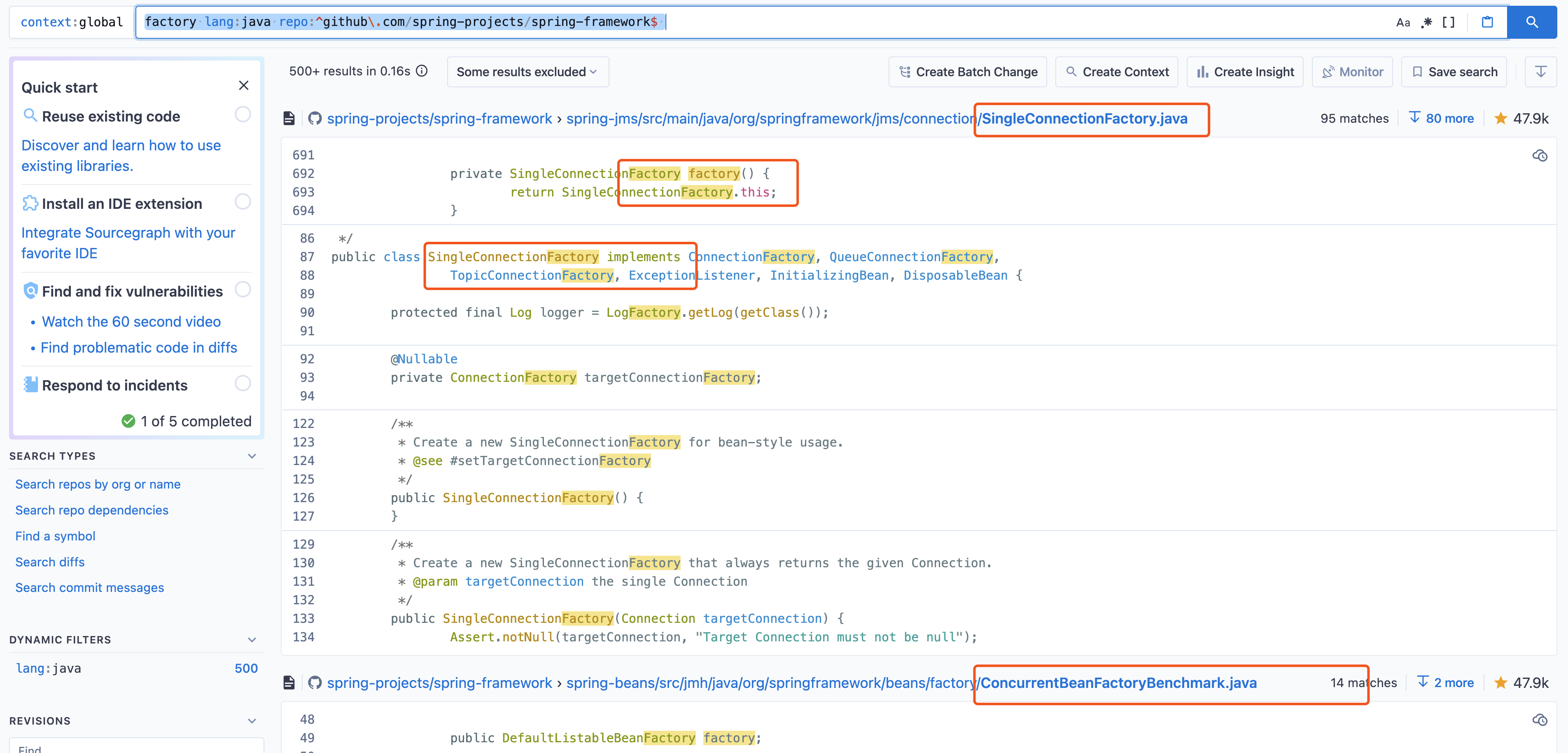This screenshot has height=753, width=1568.
Task: Click line 90 LogFactory.getLog code
Action: coord(609,312)
